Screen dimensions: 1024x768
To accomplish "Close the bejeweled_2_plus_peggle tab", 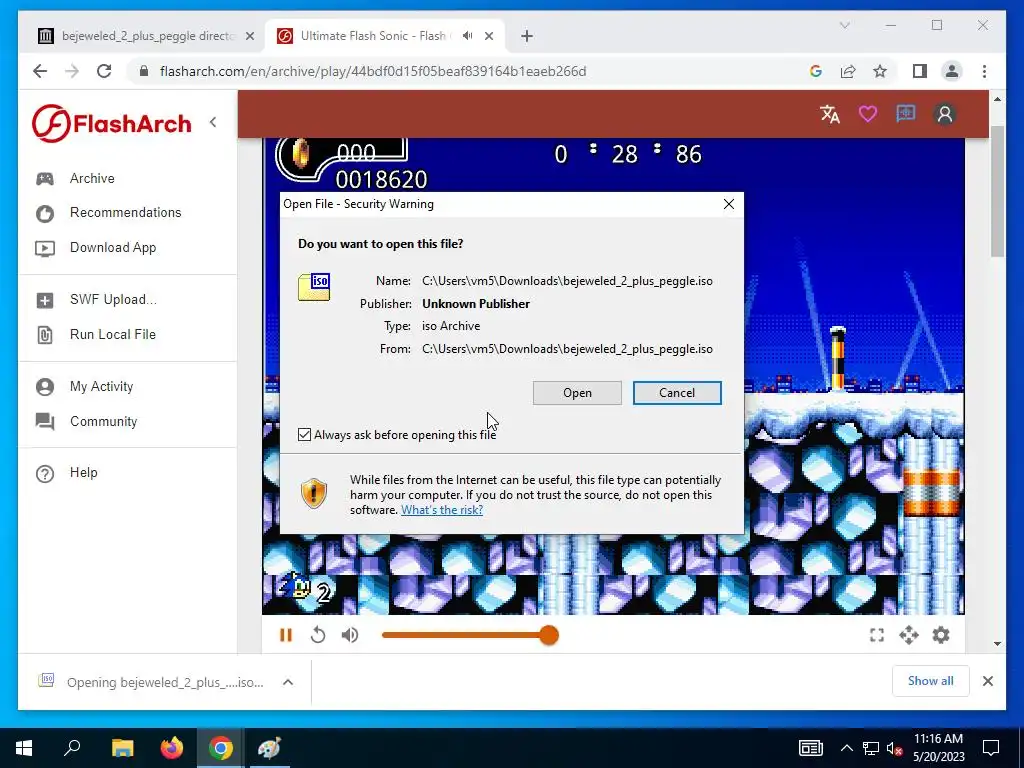I will (x=249, y=36).
